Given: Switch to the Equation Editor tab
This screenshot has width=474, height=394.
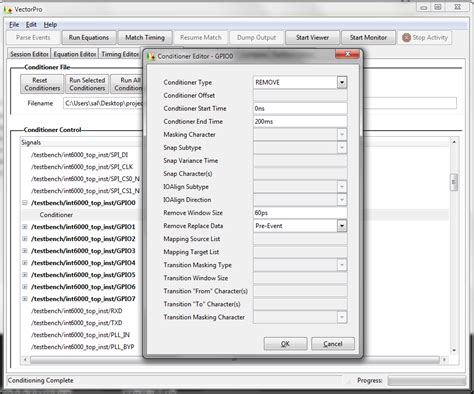Looking at the screenshot, I should click(x=75, y=54).
